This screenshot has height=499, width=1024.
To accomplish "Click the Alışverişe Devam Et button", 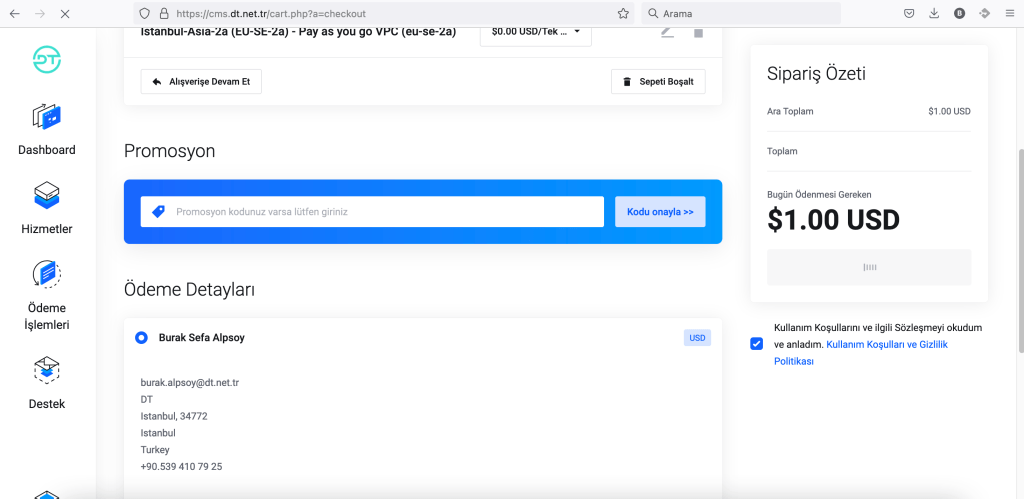I will (201, 81).
